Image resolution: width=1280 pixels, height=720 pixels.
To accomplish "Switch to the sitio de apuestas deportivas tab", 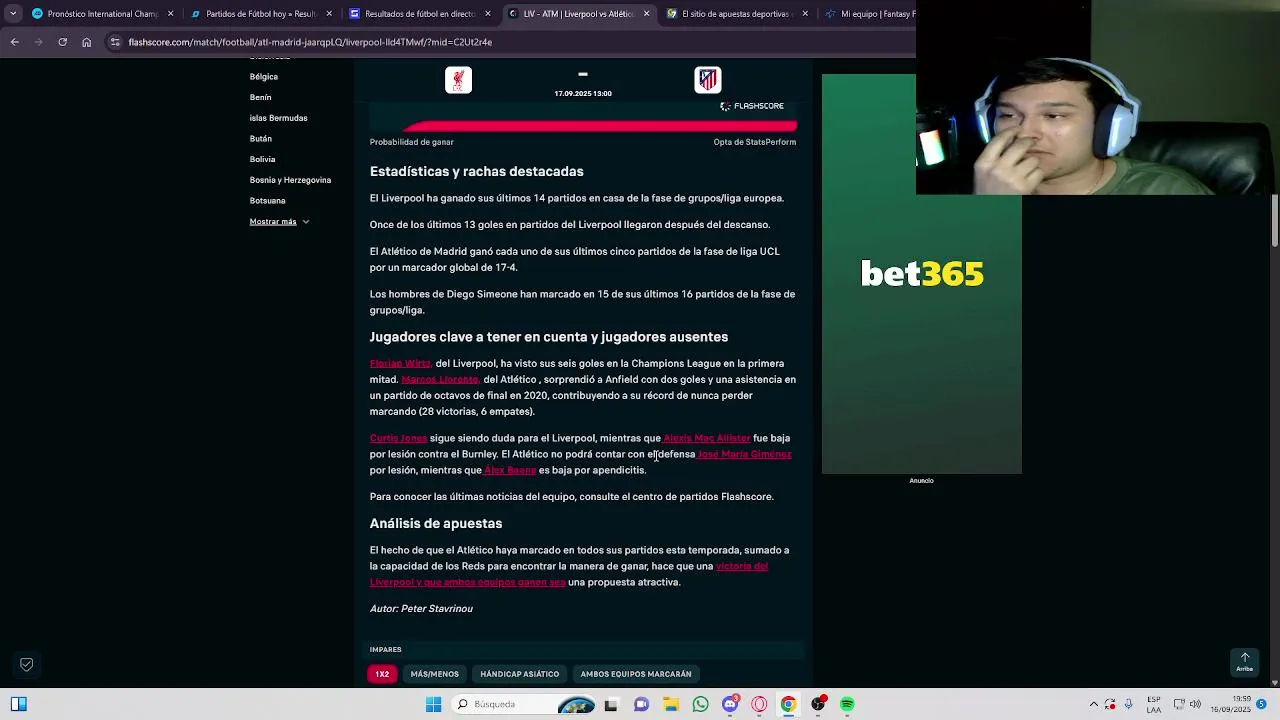I will 736,14.
